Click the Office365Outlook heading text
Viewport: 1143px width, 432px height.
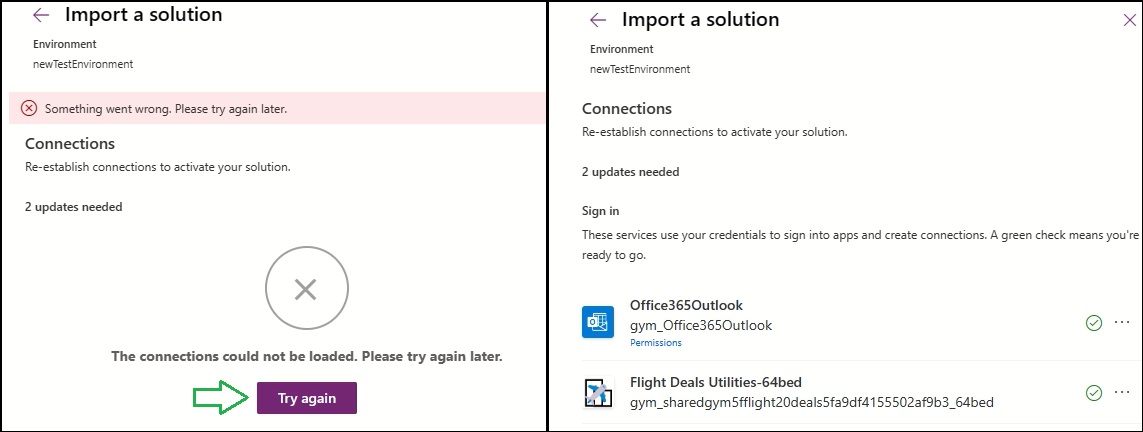[x=686, y=305]
